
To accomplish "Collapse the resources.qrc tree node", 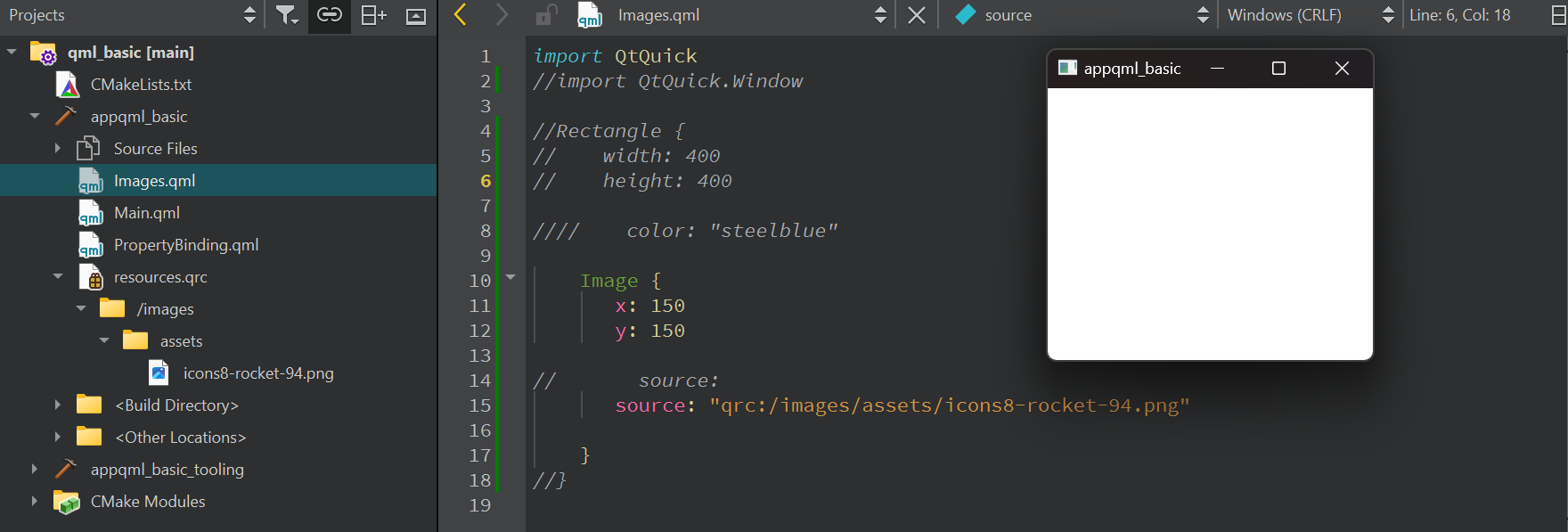I will pos(58,277).
